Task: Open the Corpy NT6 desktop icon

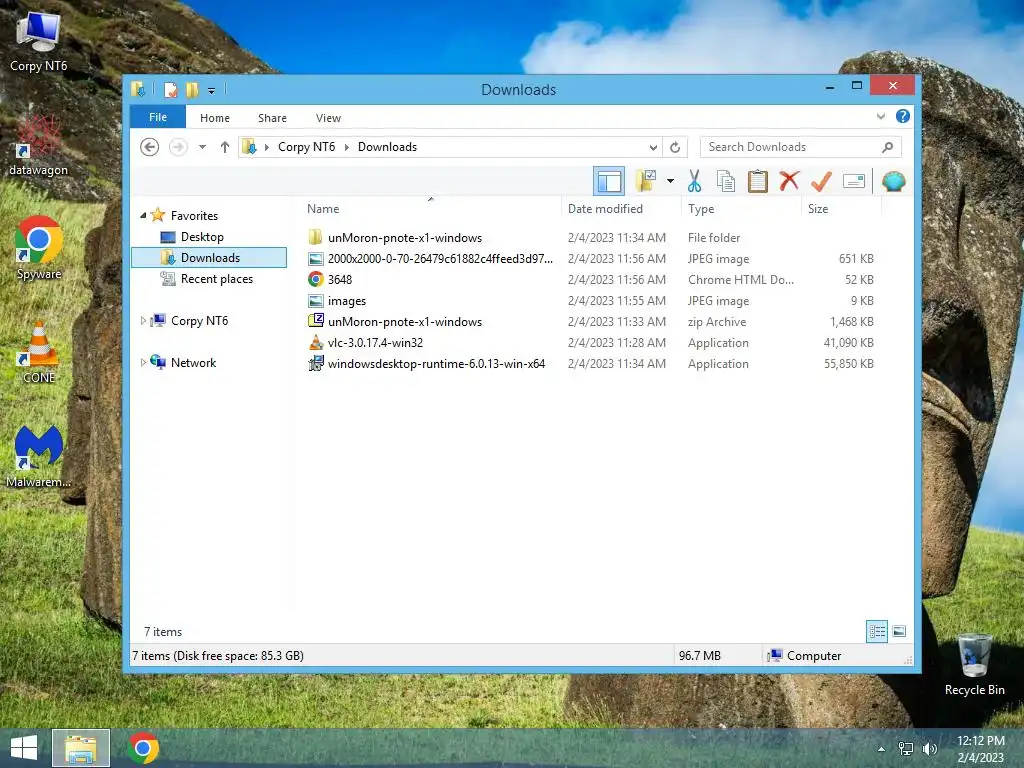Action: click(x=39, y=40)
